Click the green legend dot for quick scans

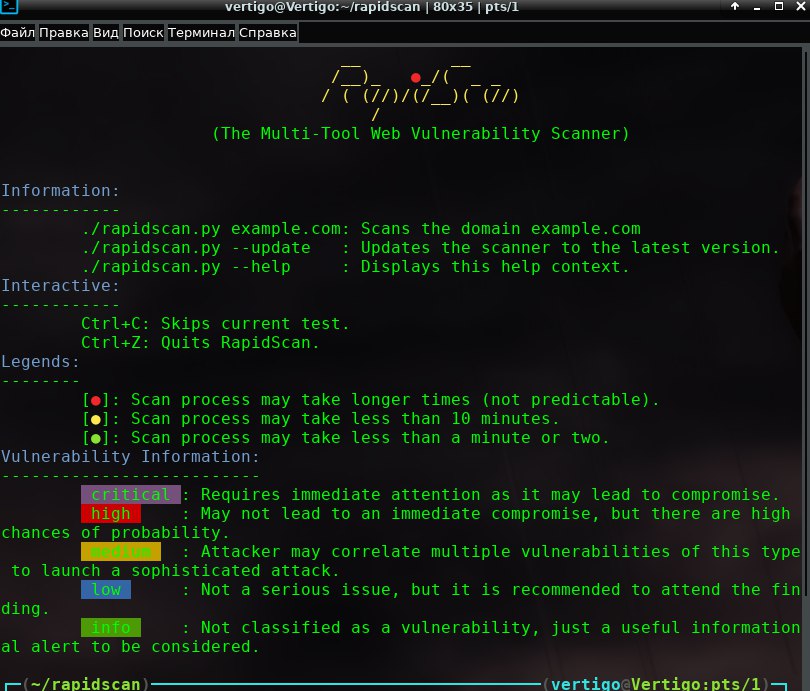(x=96, y=438)
